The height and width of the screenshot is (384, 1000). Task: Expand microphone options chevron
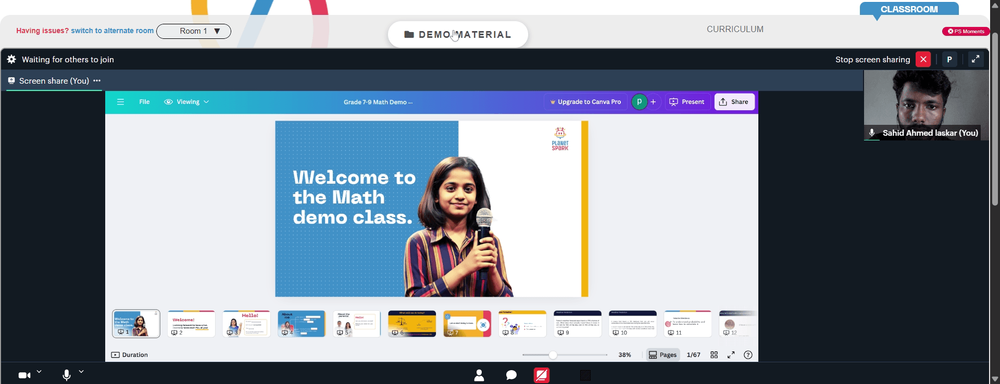click(x=81, y=371)
